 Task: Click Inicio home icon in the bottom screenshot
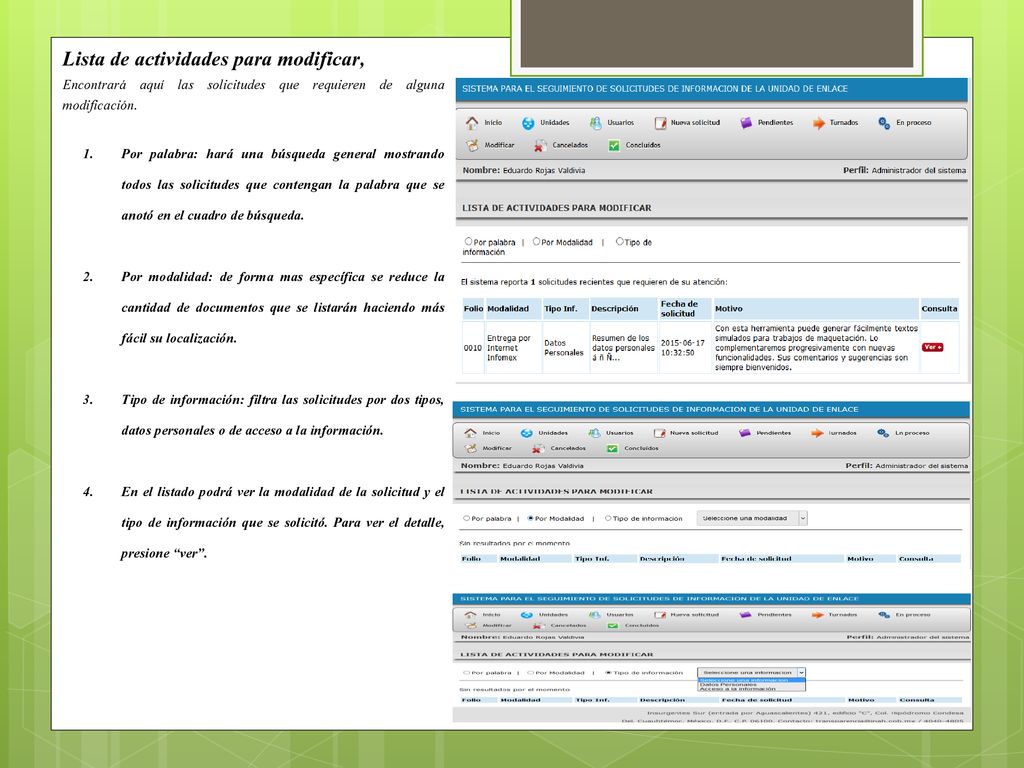470,615
